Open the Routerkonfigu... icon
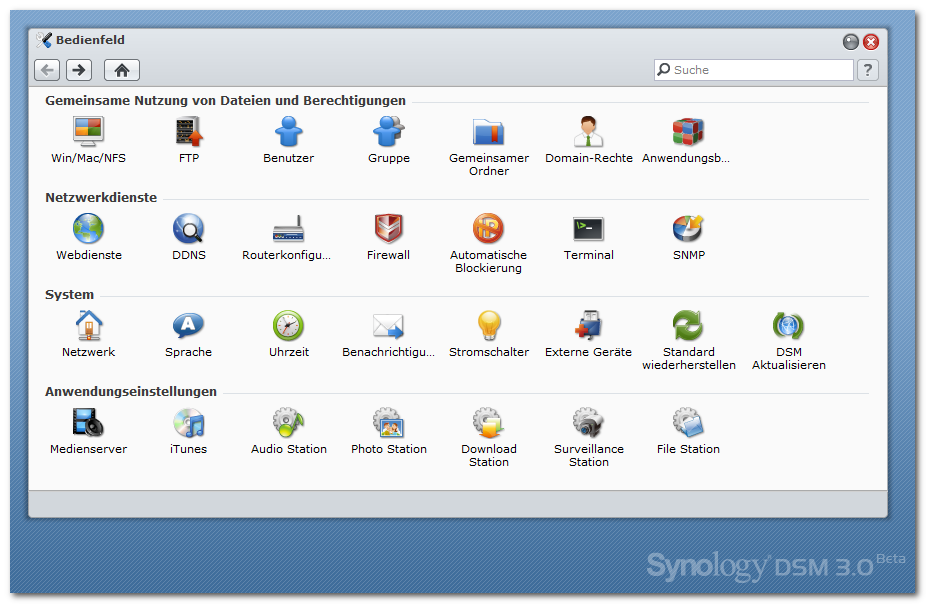The width and height of the screenshot is (926, 604). 289,229
